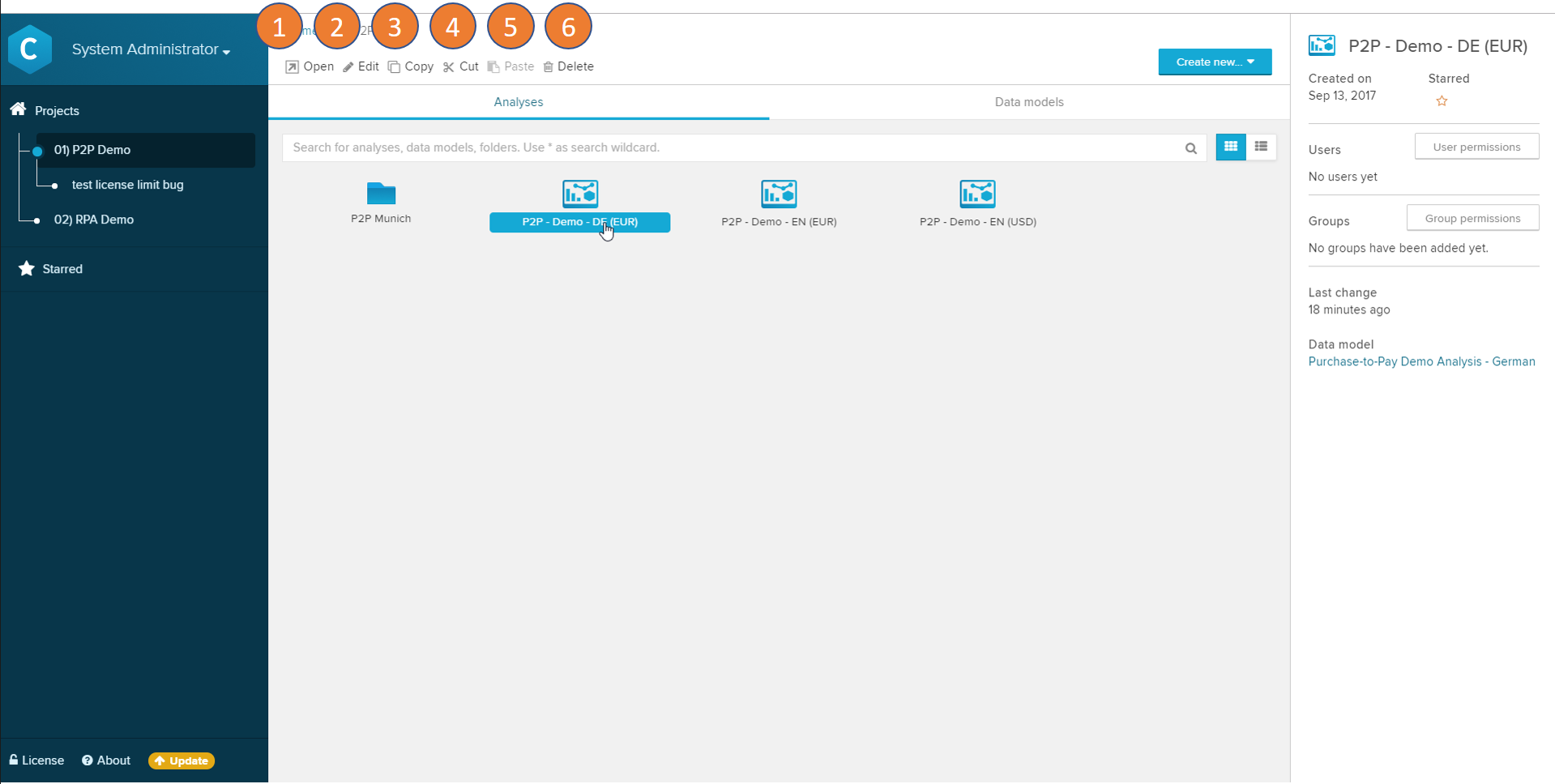This screenshot has width=1555, height=784.
Task: Open the System Administrator dropdown menu
Action: pos(151,49)
